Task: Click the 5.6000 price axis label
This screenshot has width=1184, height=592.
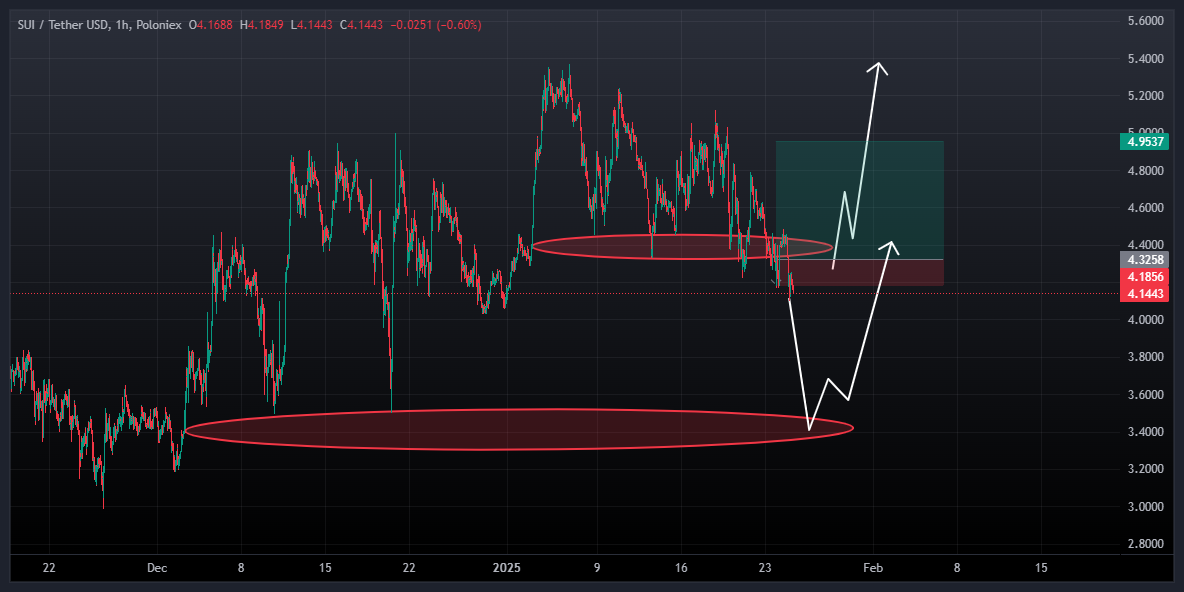Action: click(x=1147, y=21)
